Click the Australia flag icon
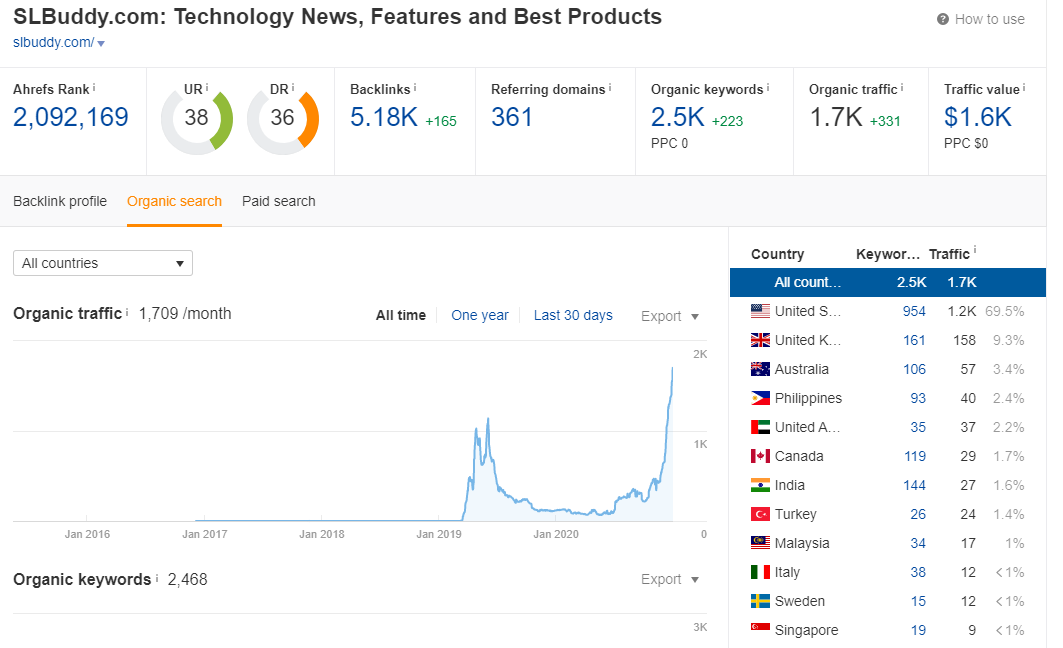 pos(760,369)
